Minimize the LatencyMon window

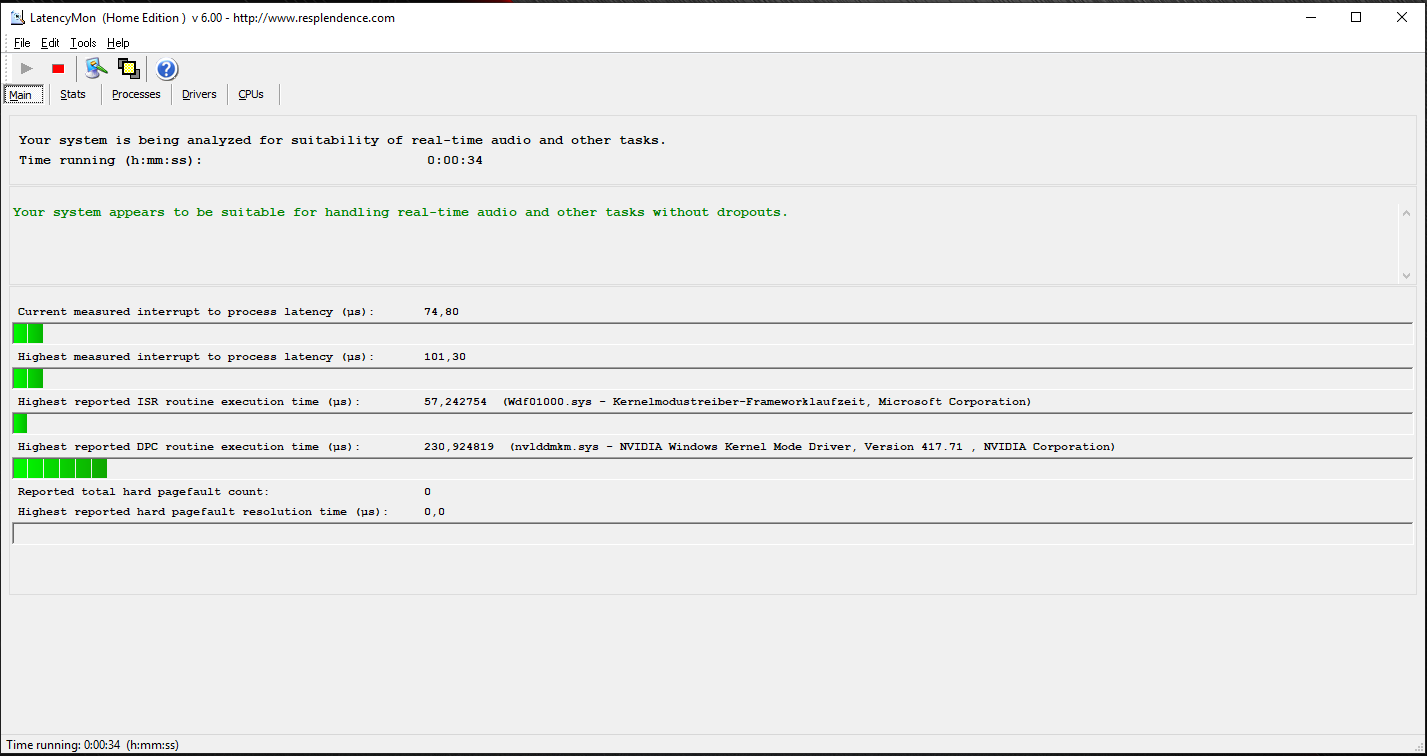tap(1310, 17)
